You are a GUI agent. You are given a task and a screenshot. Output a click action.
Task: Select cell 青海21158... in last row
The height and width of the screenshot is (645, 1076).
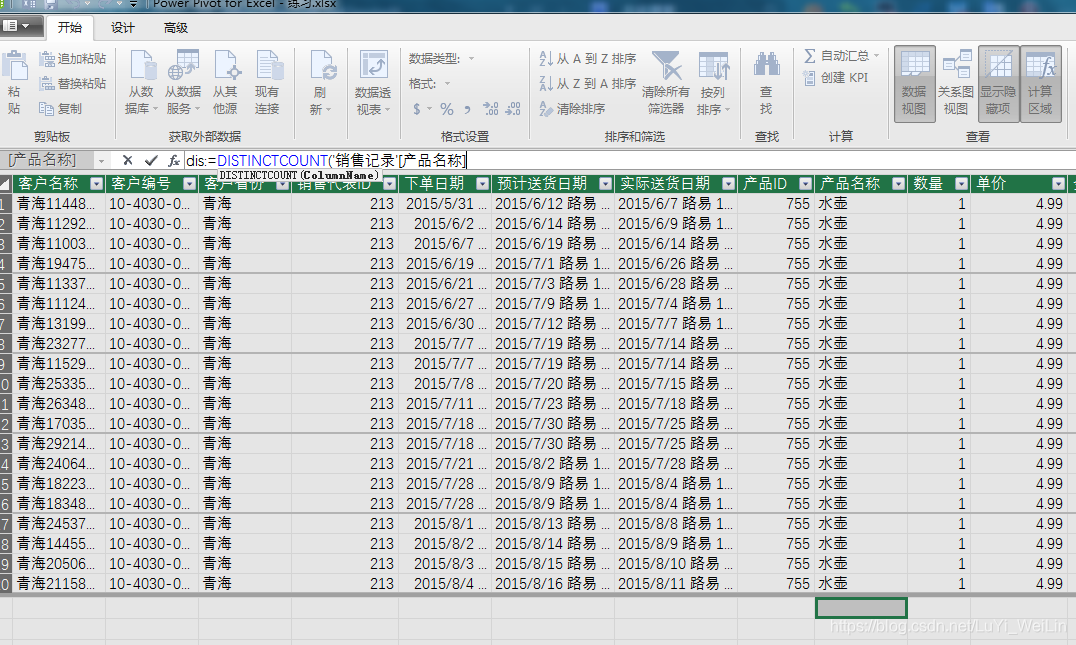coord(59,584)
